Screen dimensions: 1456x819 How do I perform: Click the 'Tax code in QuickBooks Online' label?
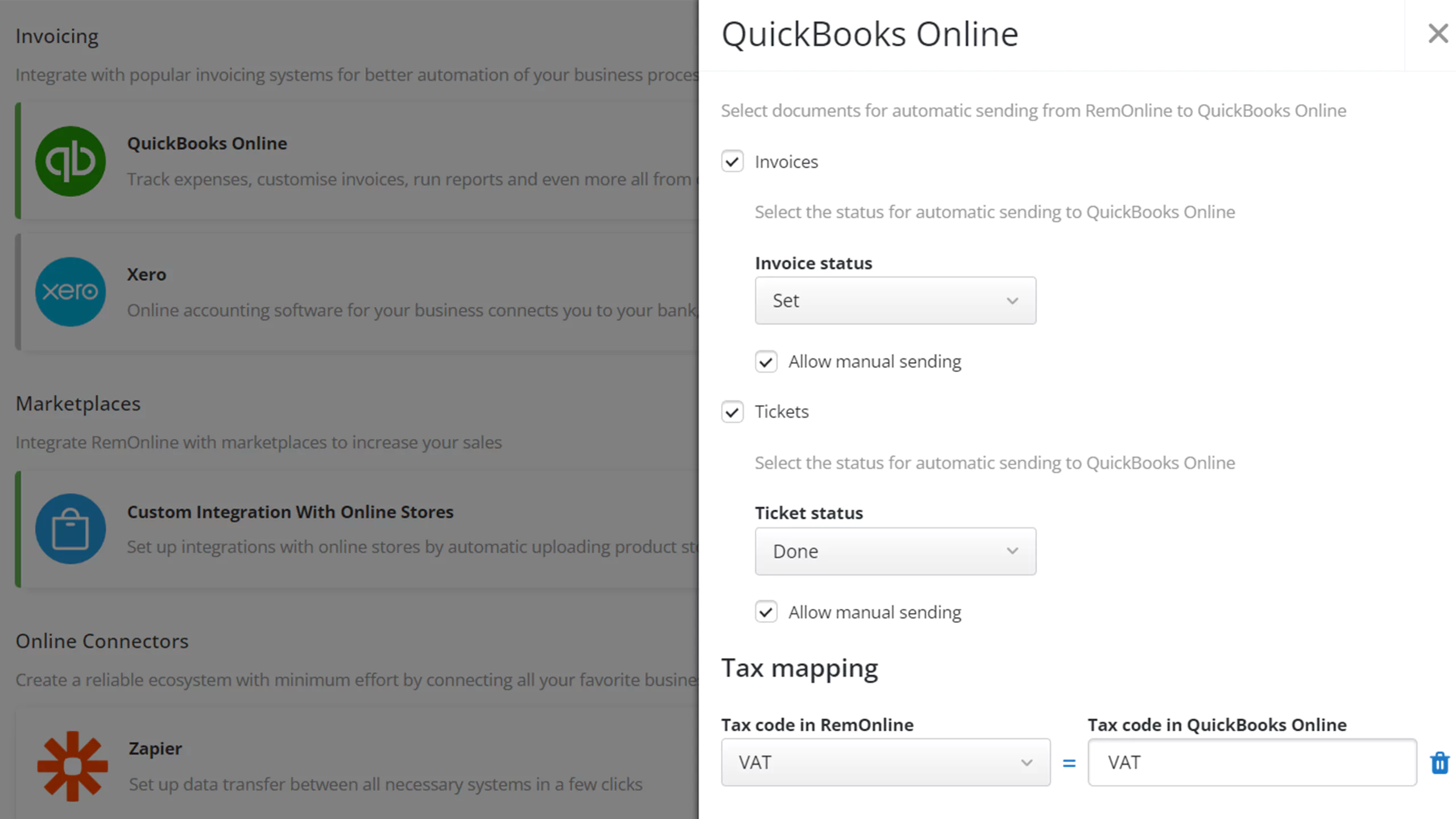1217,725
